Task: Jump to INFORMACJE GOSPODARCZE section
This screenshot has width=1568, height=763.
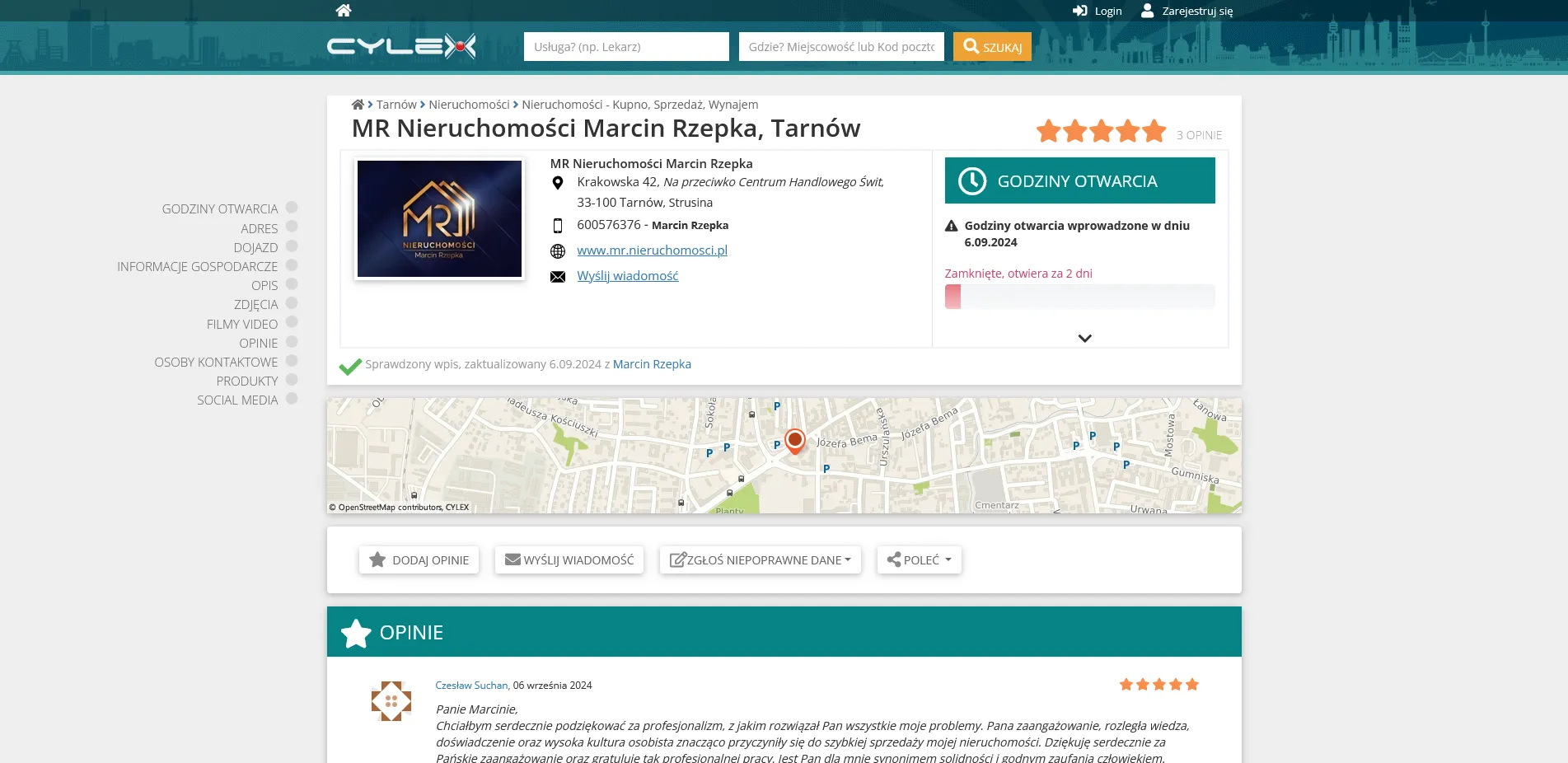Action: click(x=197, y=267)
